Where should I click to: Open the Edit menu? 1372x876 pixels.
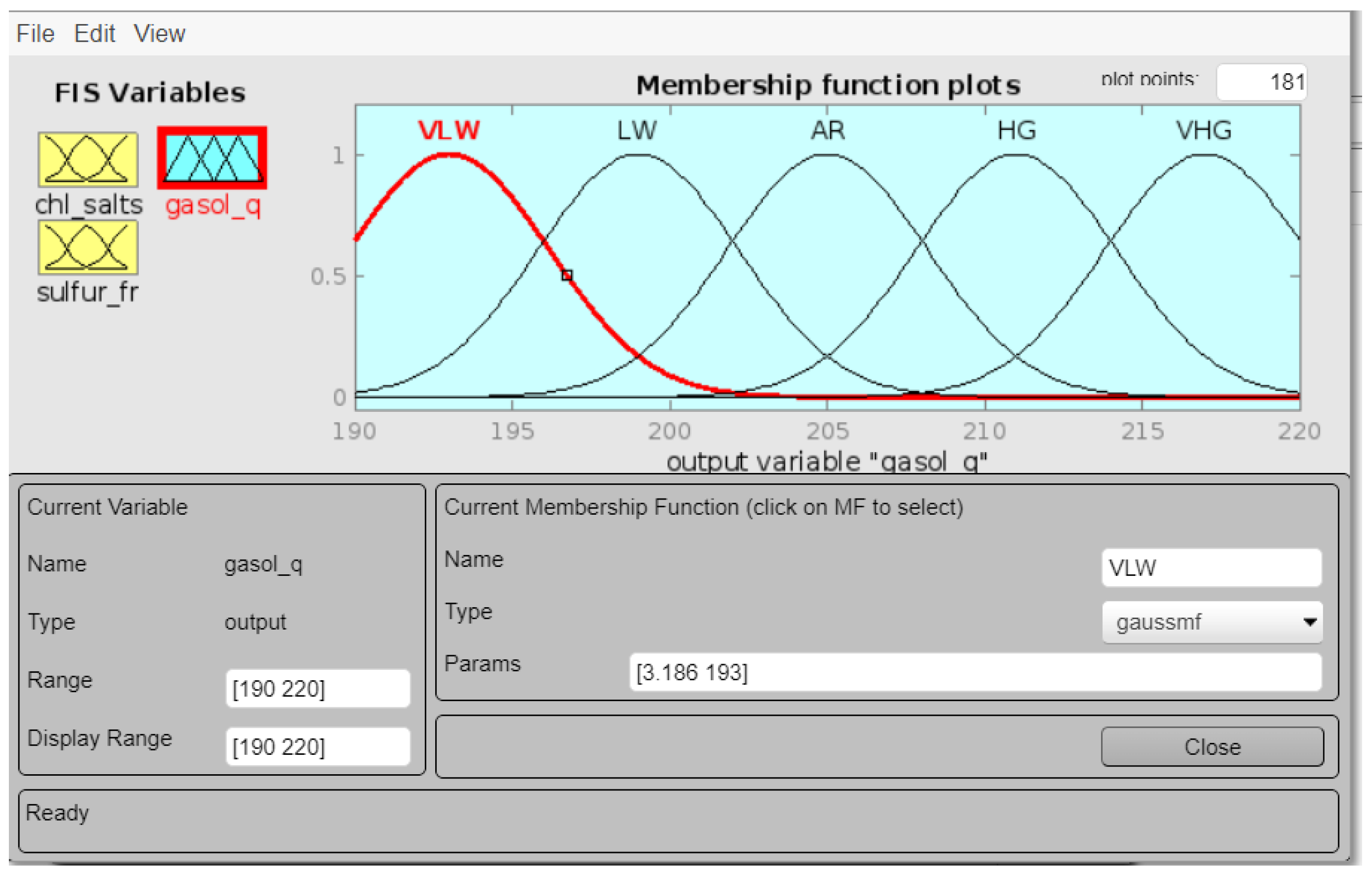point(94,33)
